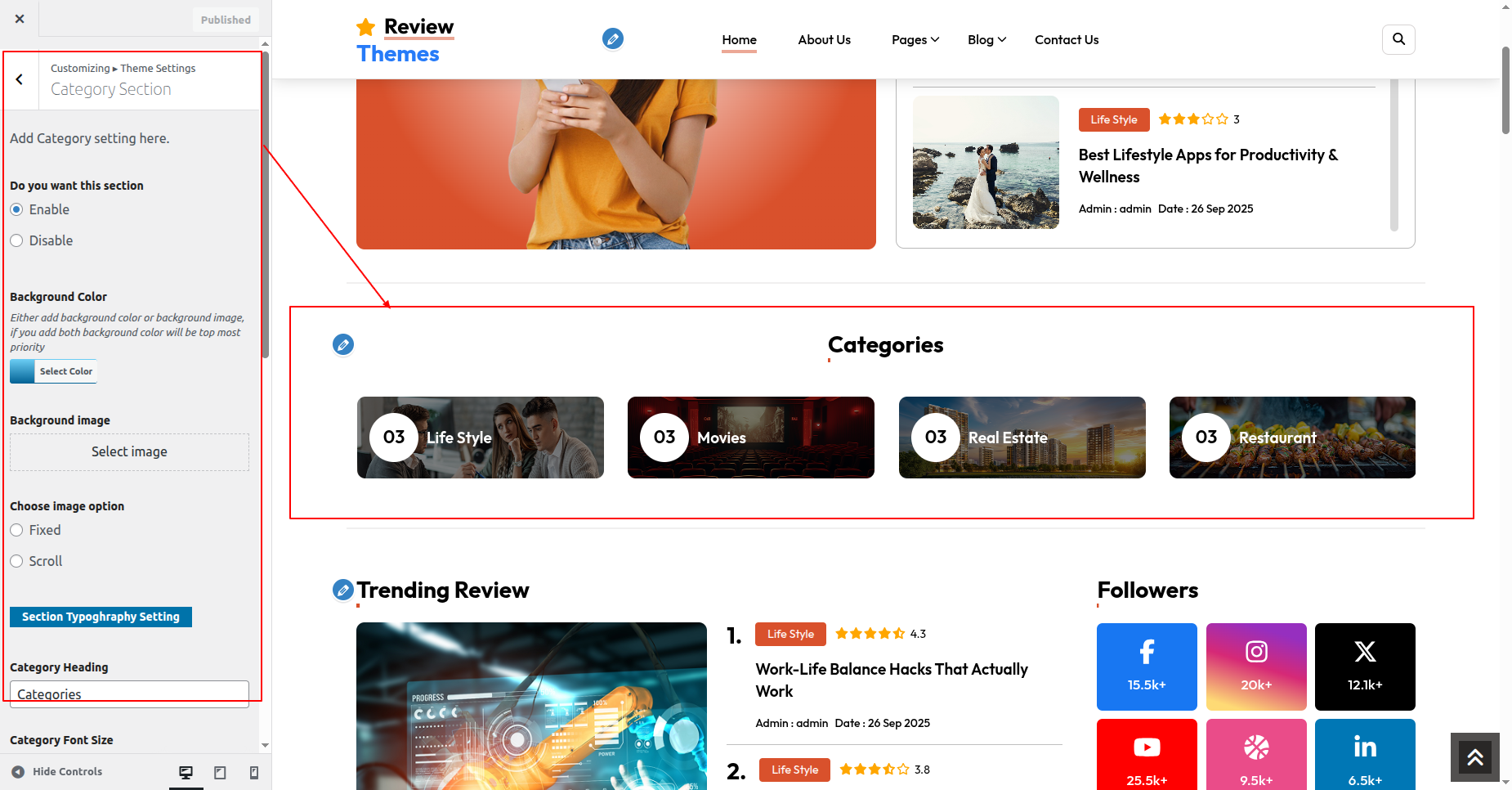The image size is (1512, 790).
Task: Open the Select Color background picker
Action: tap(54, 371)
